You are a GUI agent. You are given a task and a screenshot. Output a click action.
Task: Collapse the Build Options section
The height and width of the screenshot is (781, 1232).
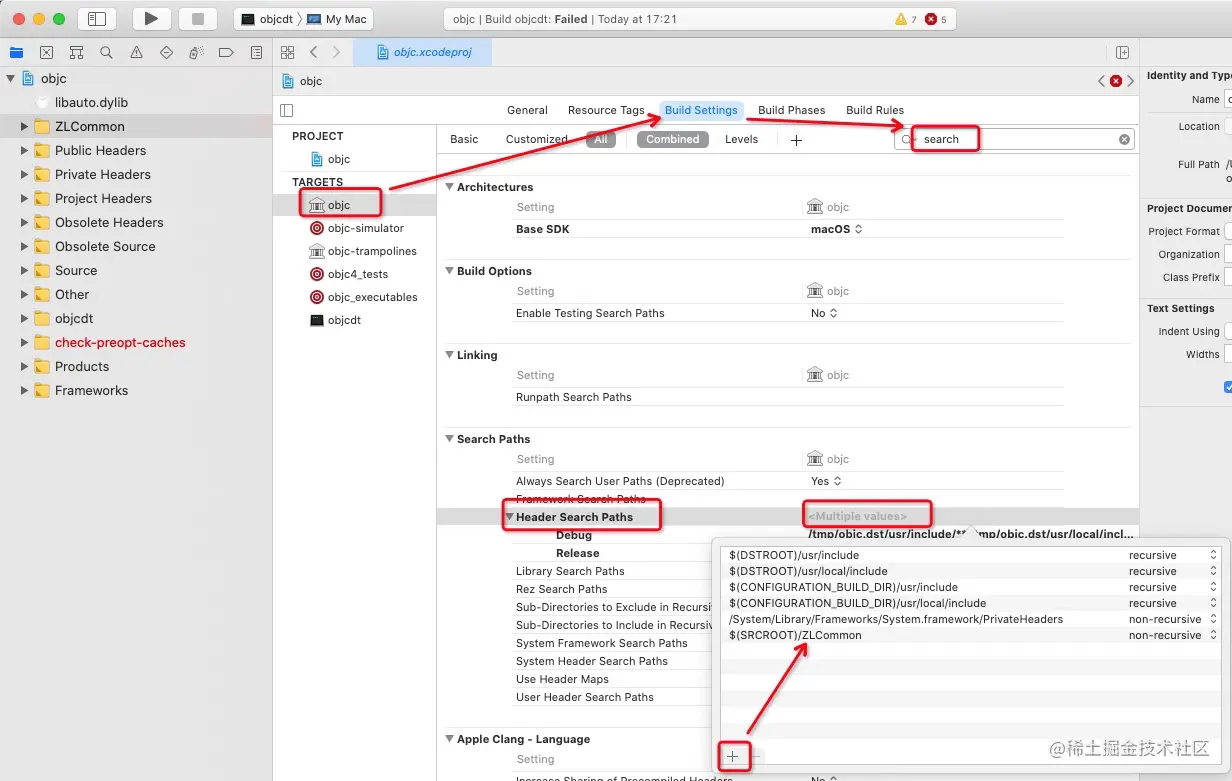click(450, 271)
